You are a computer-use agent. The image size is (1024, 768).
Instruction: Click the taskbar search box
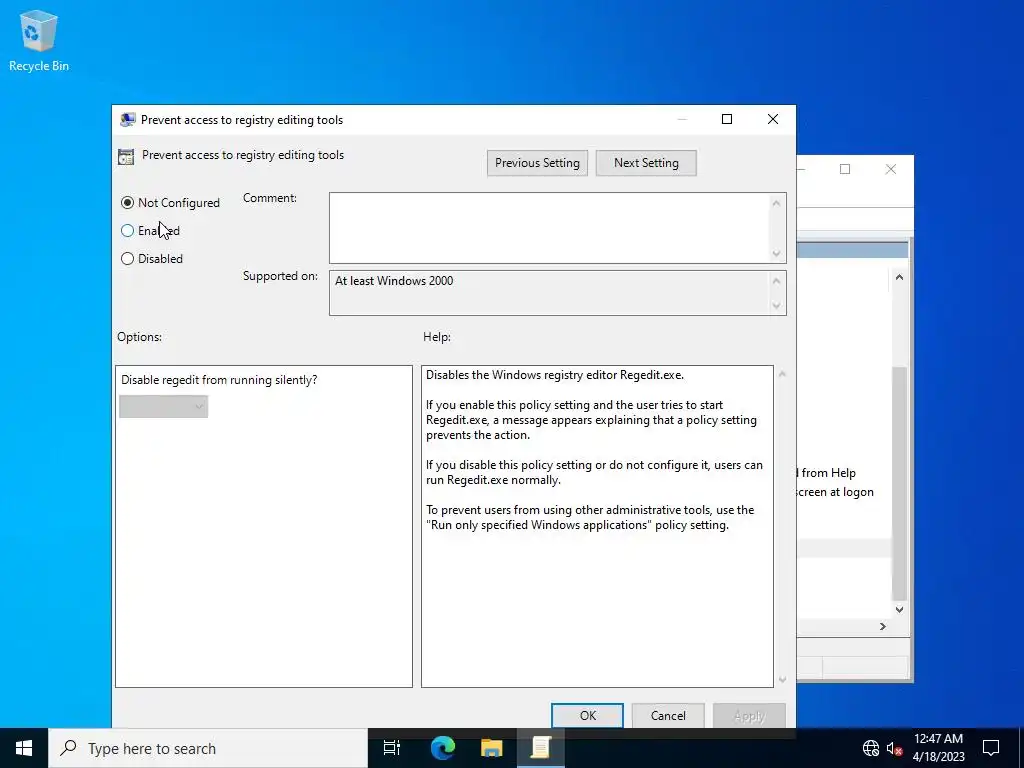click(x=208, y=748)
